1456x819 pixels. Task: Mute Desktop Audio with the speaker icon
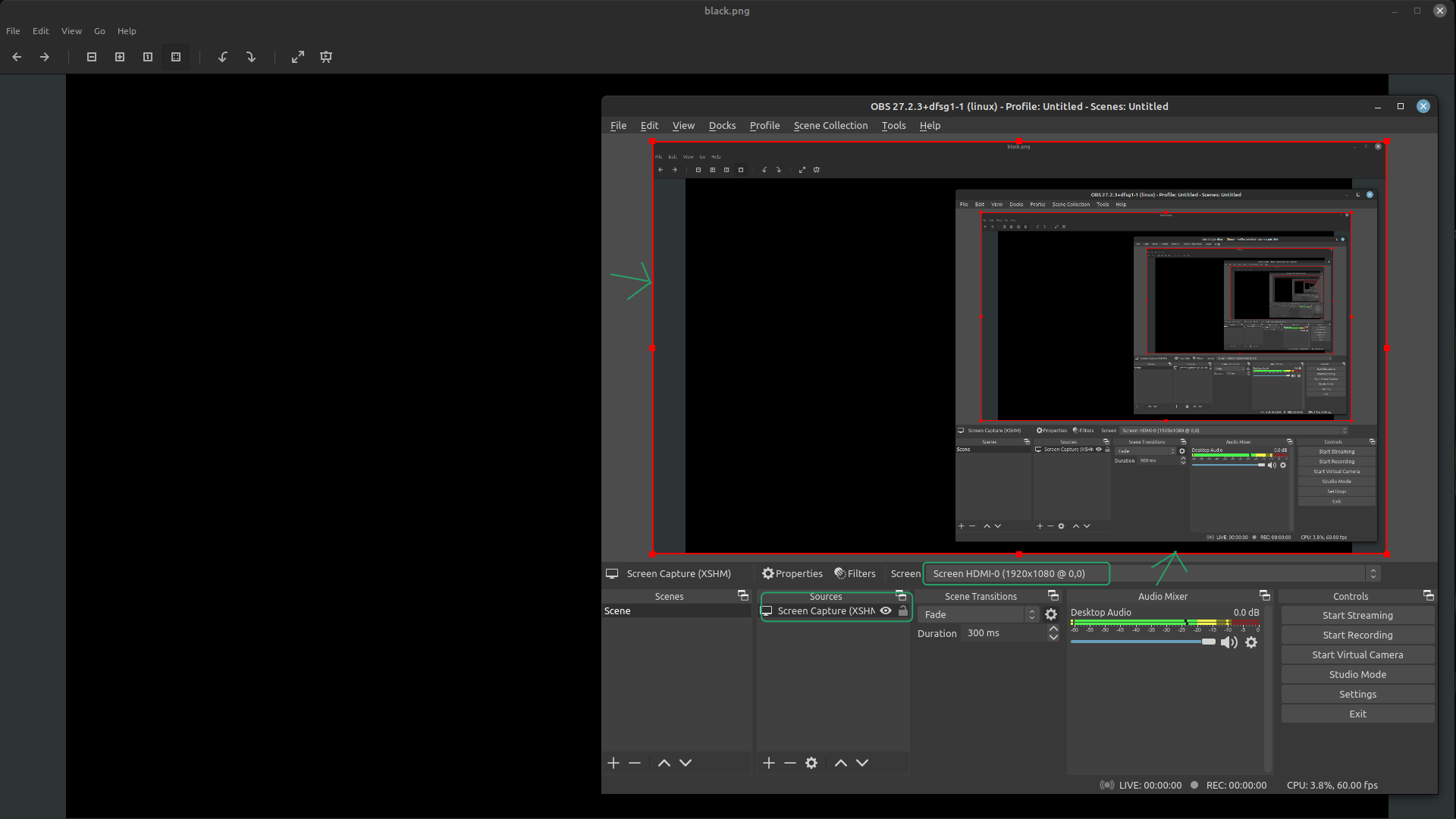click(1229, 642)
